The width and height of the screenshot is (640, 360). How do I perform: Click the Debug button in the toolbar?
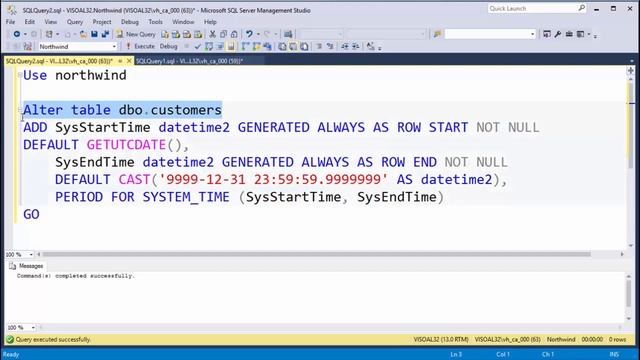(168, 47)
